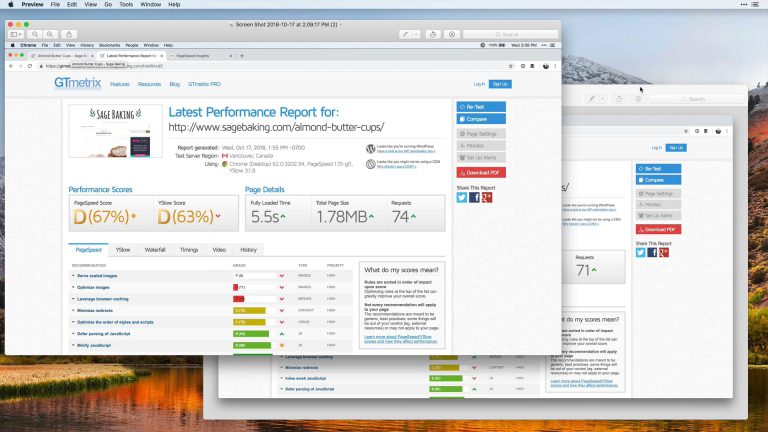Screen dimensions: 768x432
Task: Expand the Minify JavaScript recommendation in front window
Action: click(x=94, y=345)
